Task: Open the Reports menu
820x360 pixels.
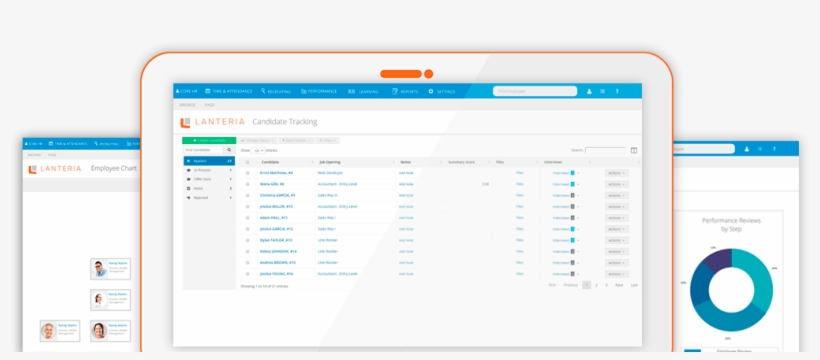Action: click(405, 91)
